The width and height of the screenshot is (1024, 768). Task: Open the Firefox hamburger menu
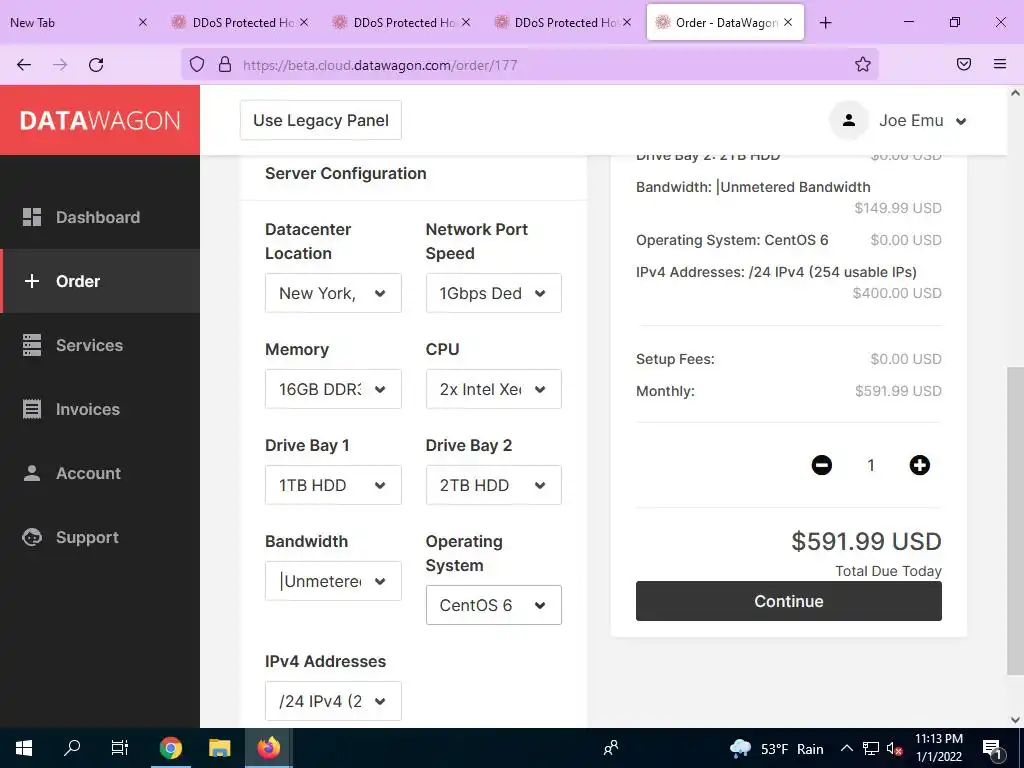pos(1000,65)
